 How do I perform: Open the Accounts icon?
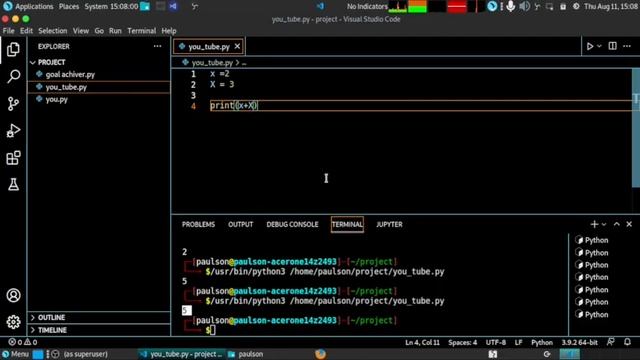(13, 295)
